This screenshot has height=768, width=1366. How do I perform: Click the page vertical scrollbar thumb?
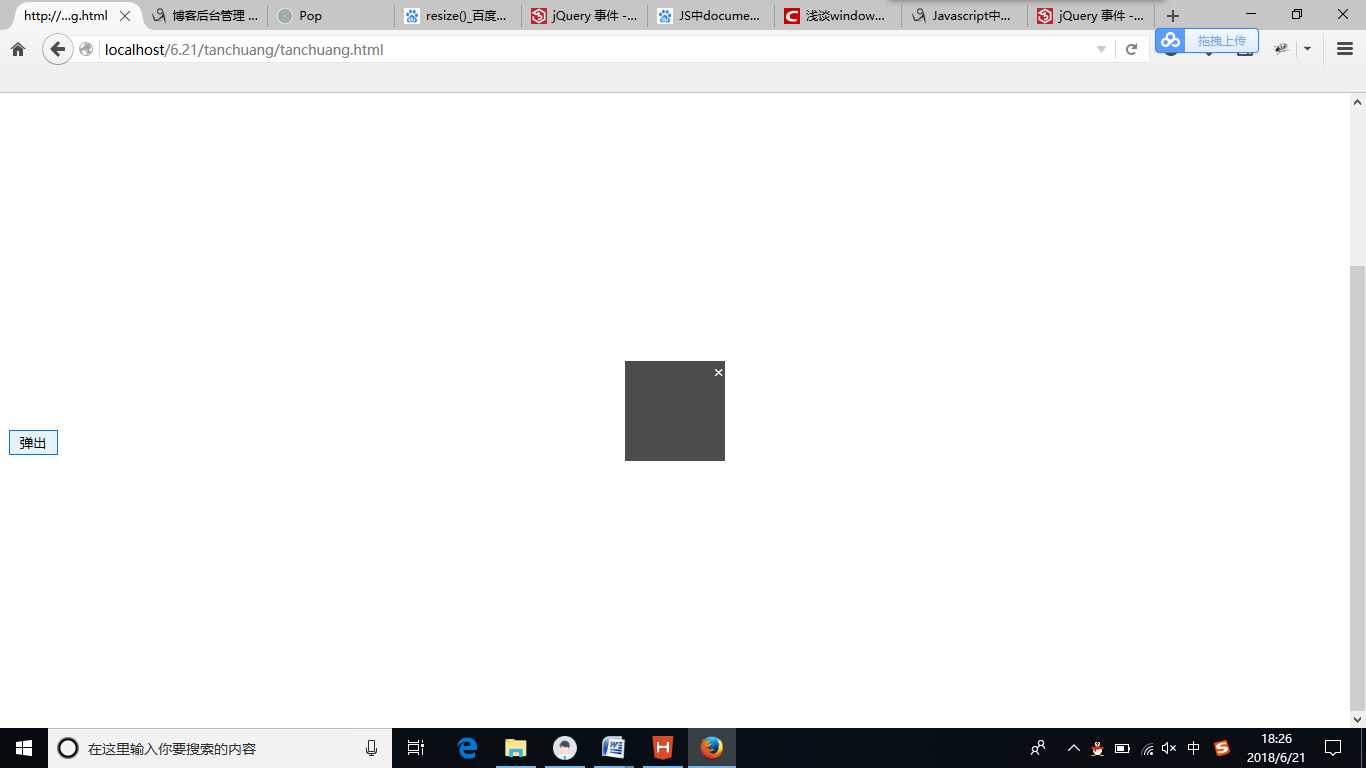point(1357,487)
